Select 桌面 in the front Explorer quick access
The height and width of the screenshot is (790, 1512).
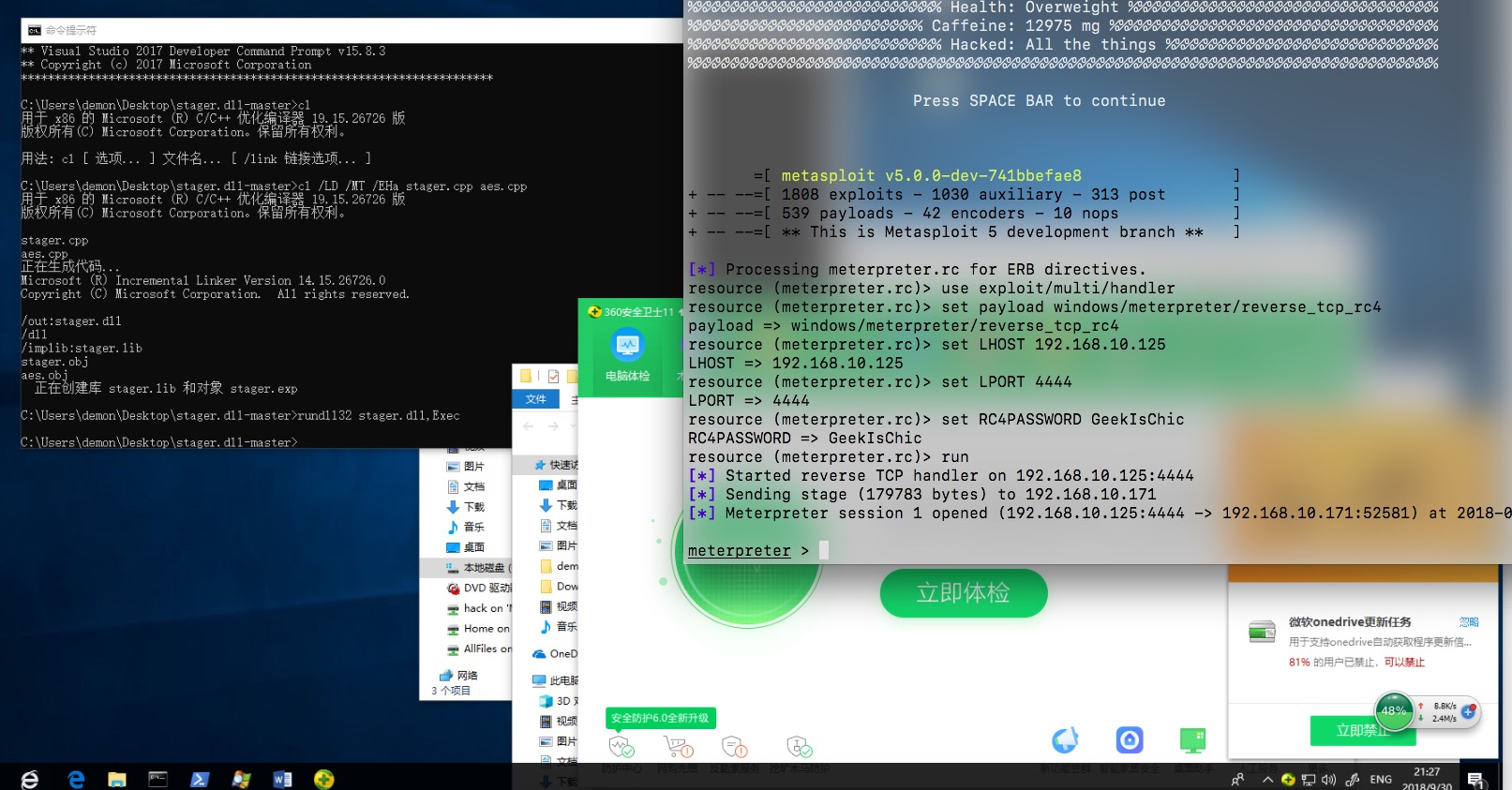(x=559, y=485)
